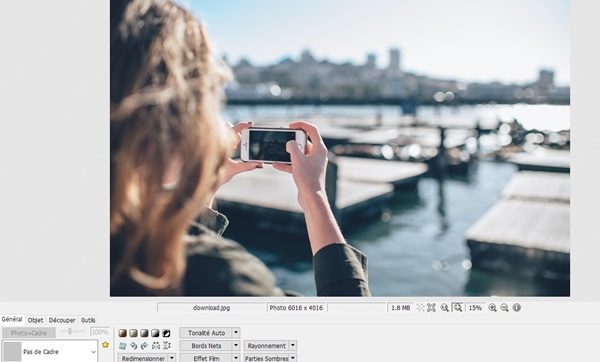The image size is (600, 362).
Task: Rotate the photo clockwise
Action: (144, 346)
